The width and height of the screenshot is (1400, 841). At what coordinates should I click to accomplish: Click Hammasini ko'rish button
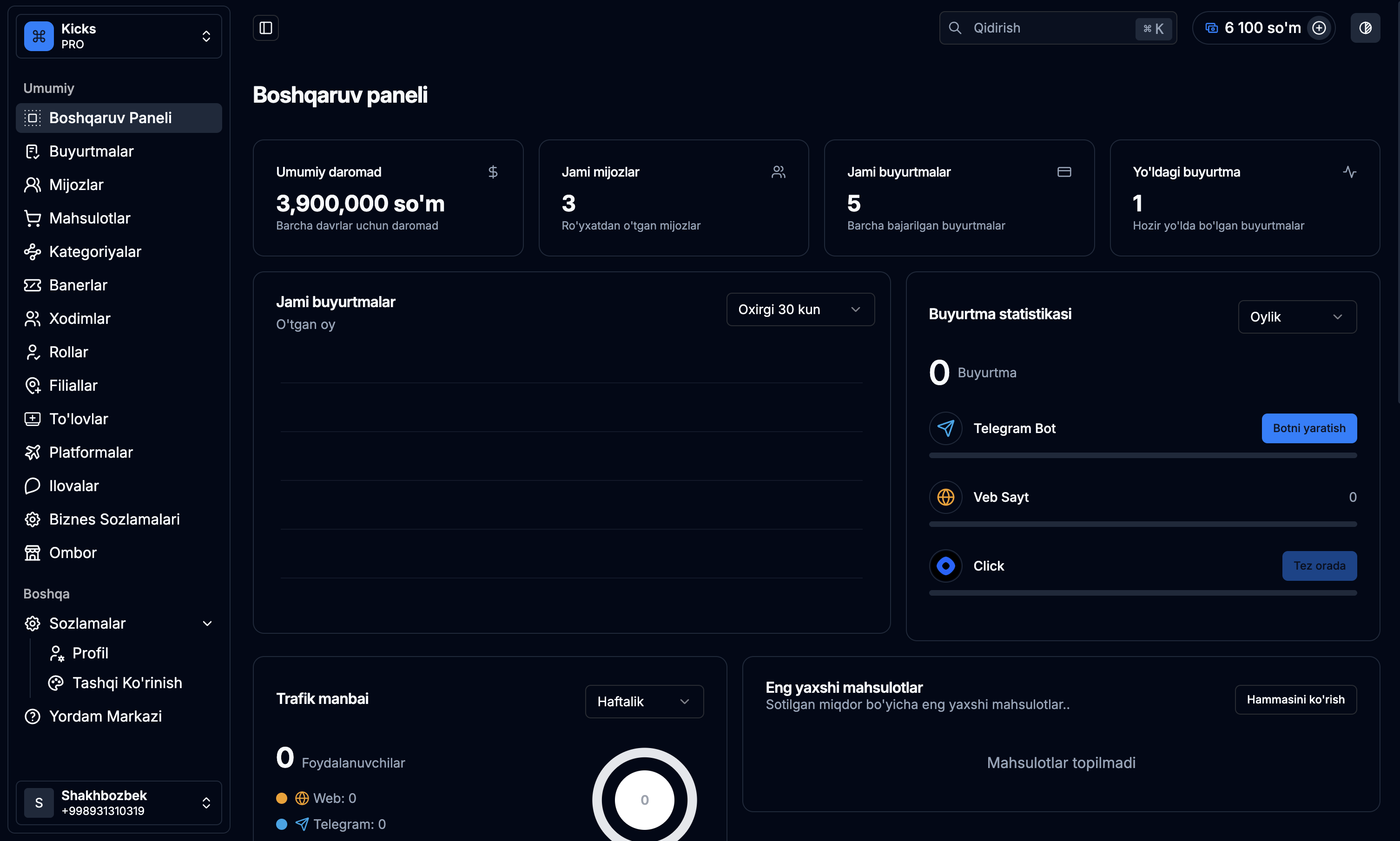click(x=1295, y=699)
